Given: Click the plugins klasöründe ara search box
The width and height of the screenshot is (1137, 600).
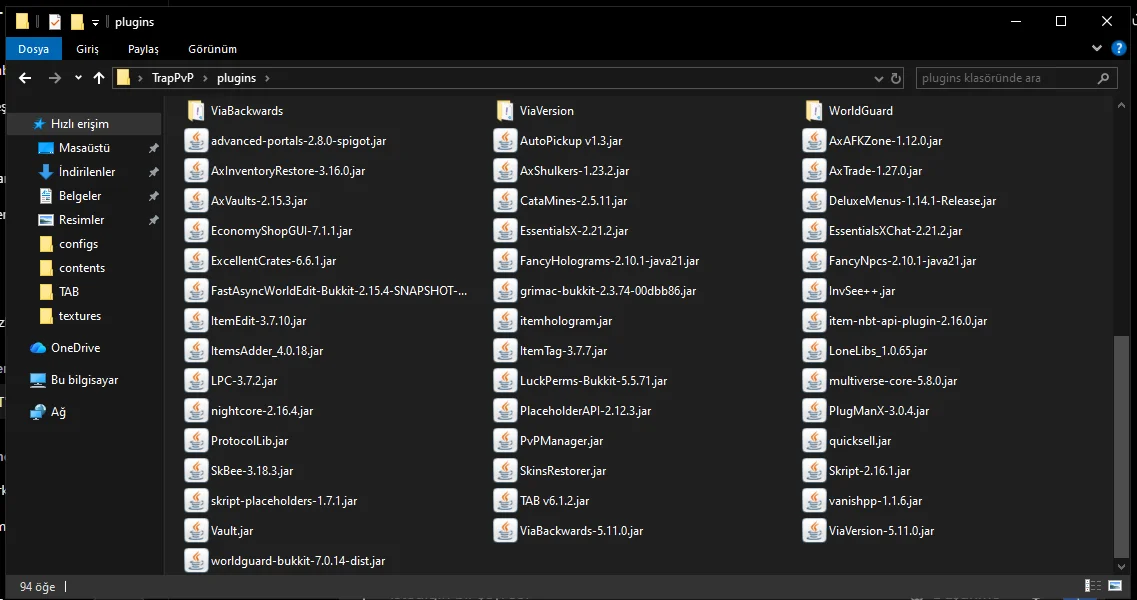Looking at the screenshot, I should click(x=1016, y=78).
